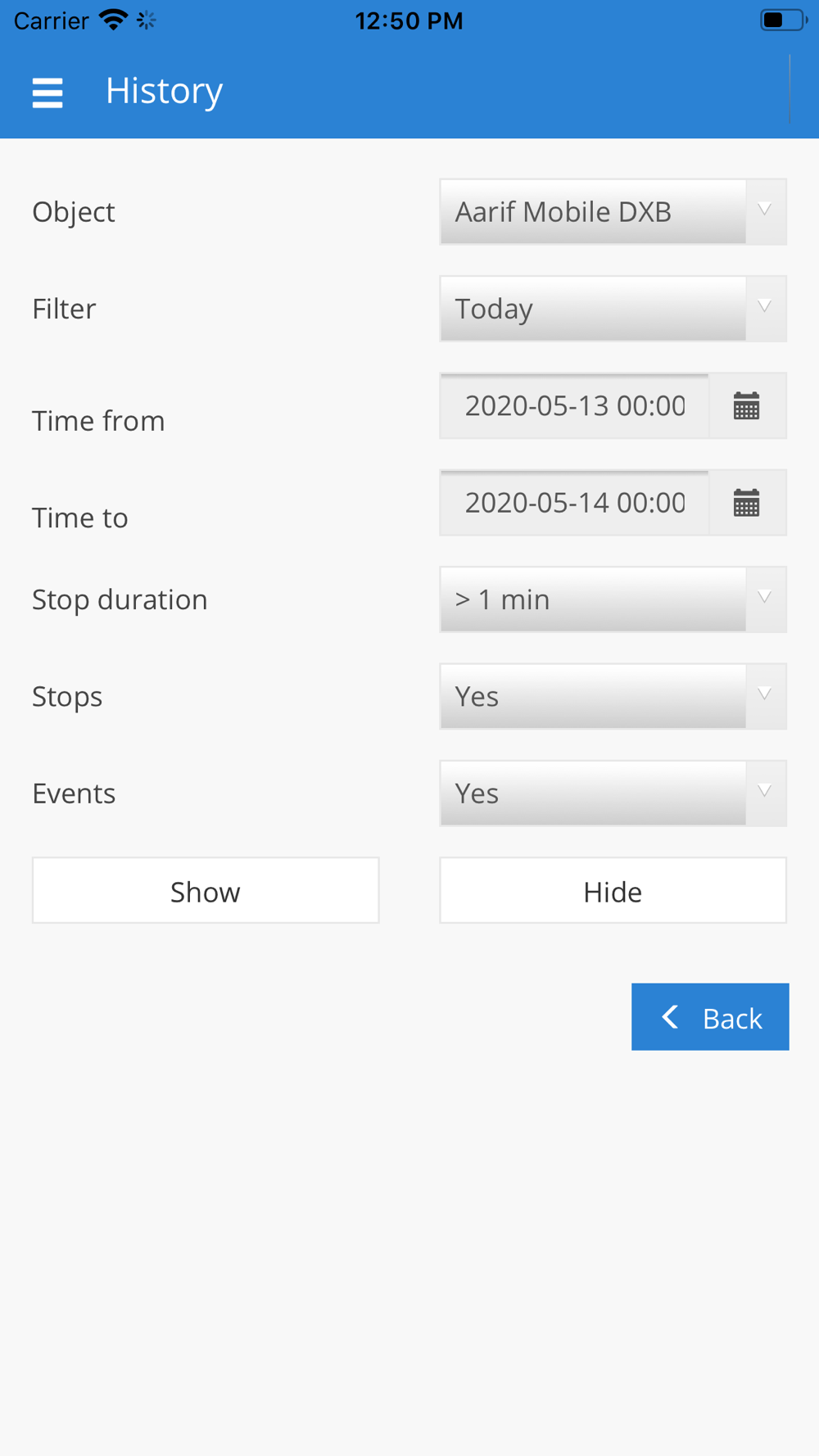Edit the Time from date field
Image resolution: width=819 pixels, height=1456 pixels.
click(x=575, y=406)
